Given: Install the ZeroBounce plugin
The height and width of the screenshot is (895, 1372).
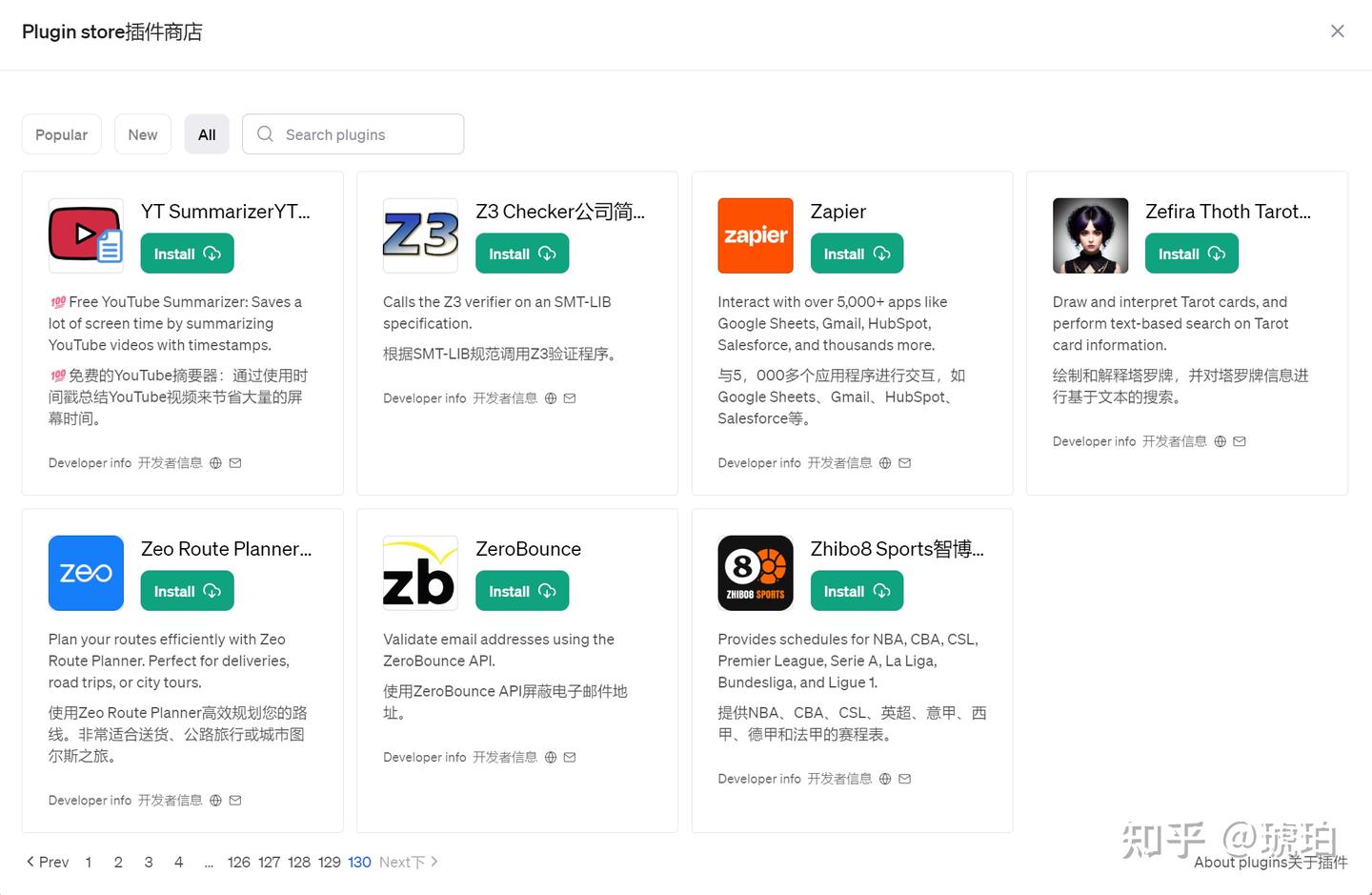Looking at the screenshot, I should coord(522,591).
